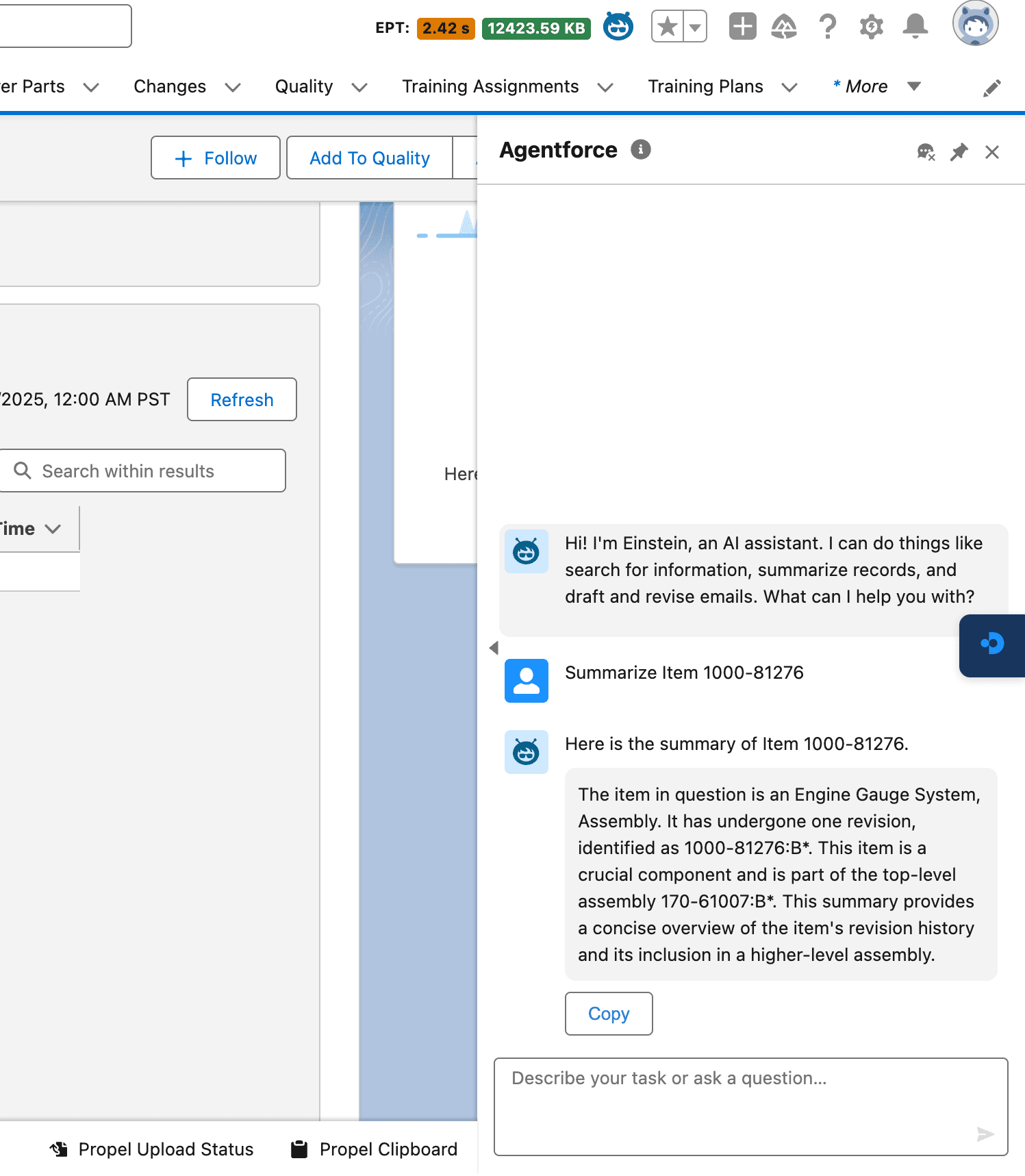
Task: Open the Training Plans tab
Action: click(x=705, y=86)
